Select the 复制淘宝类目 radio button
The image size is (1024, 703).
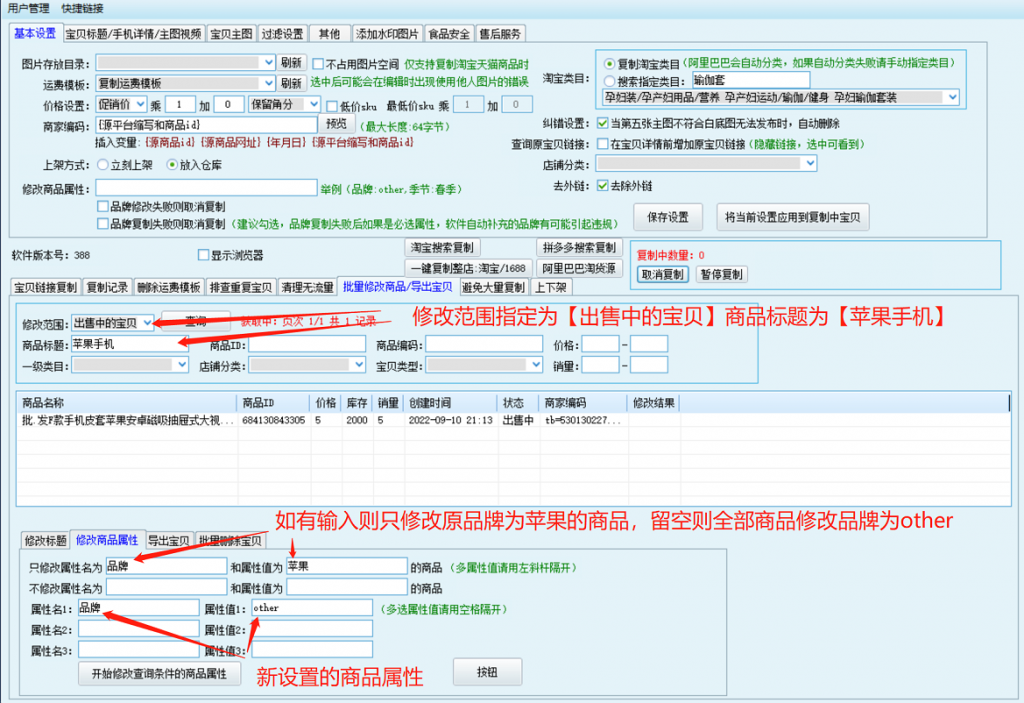[x=609, y=64]
